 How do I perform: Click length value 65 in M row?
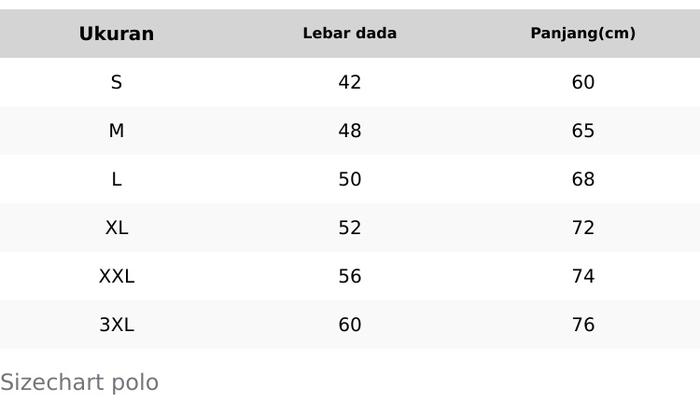tap(583, 131)
